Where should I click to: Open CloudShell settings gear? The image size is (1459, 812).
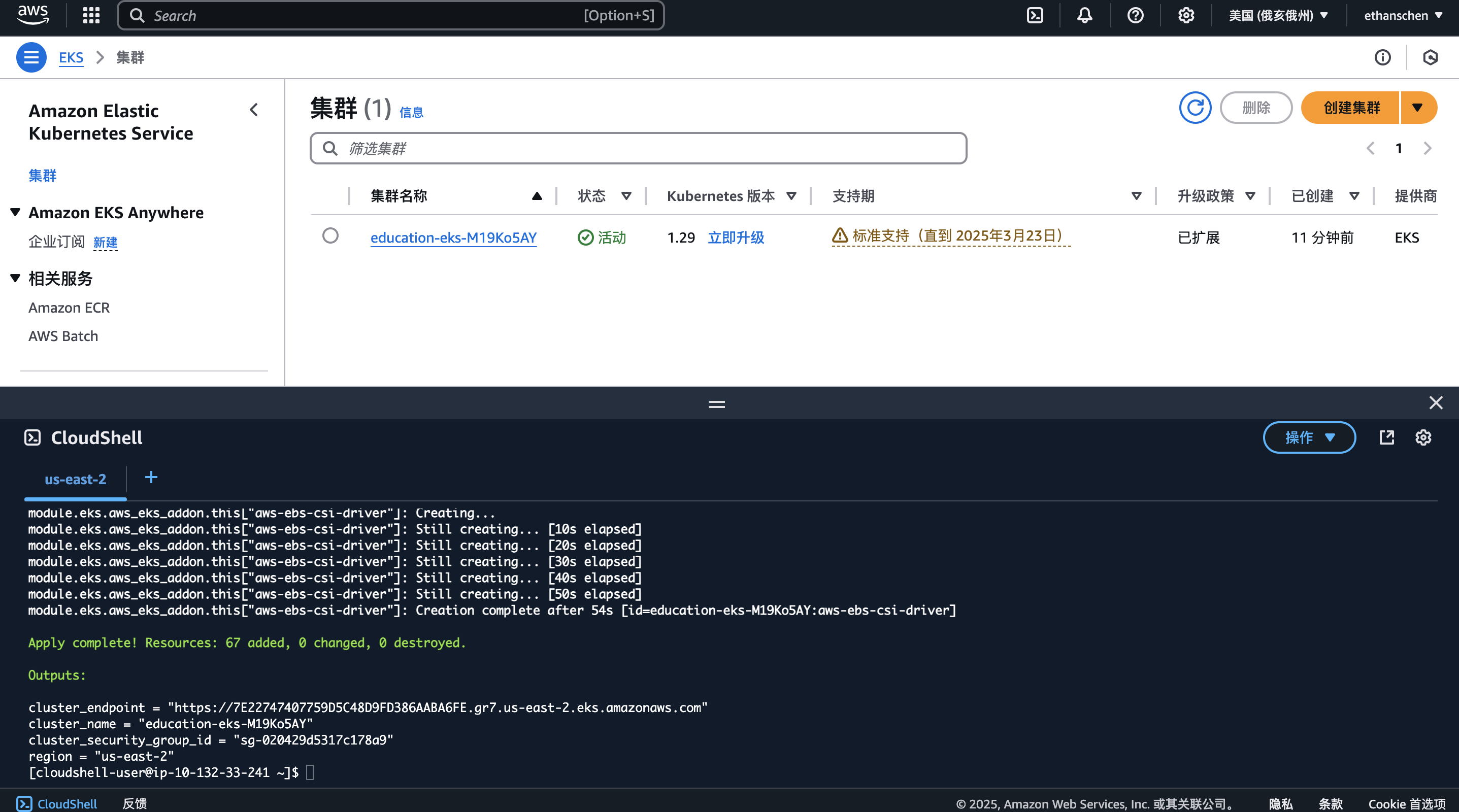coord(1423,437)
